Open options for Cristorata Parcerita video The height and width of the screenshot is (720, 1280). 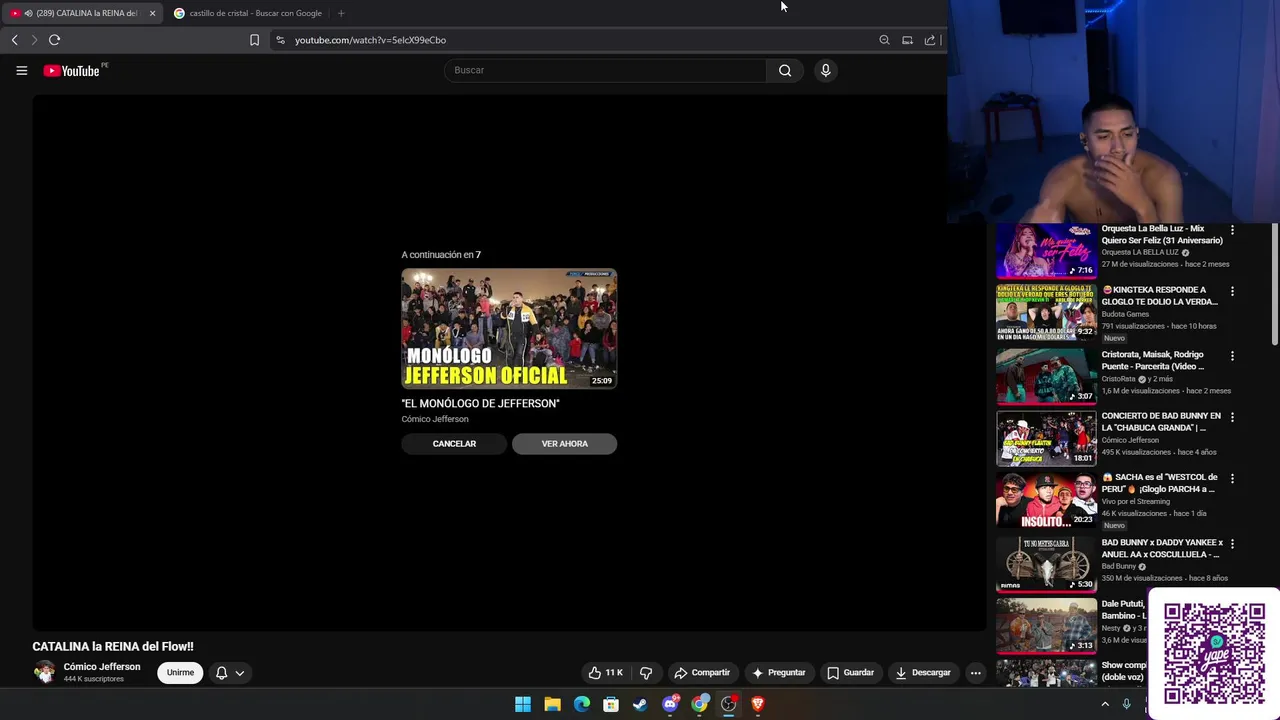point(1232,356)
